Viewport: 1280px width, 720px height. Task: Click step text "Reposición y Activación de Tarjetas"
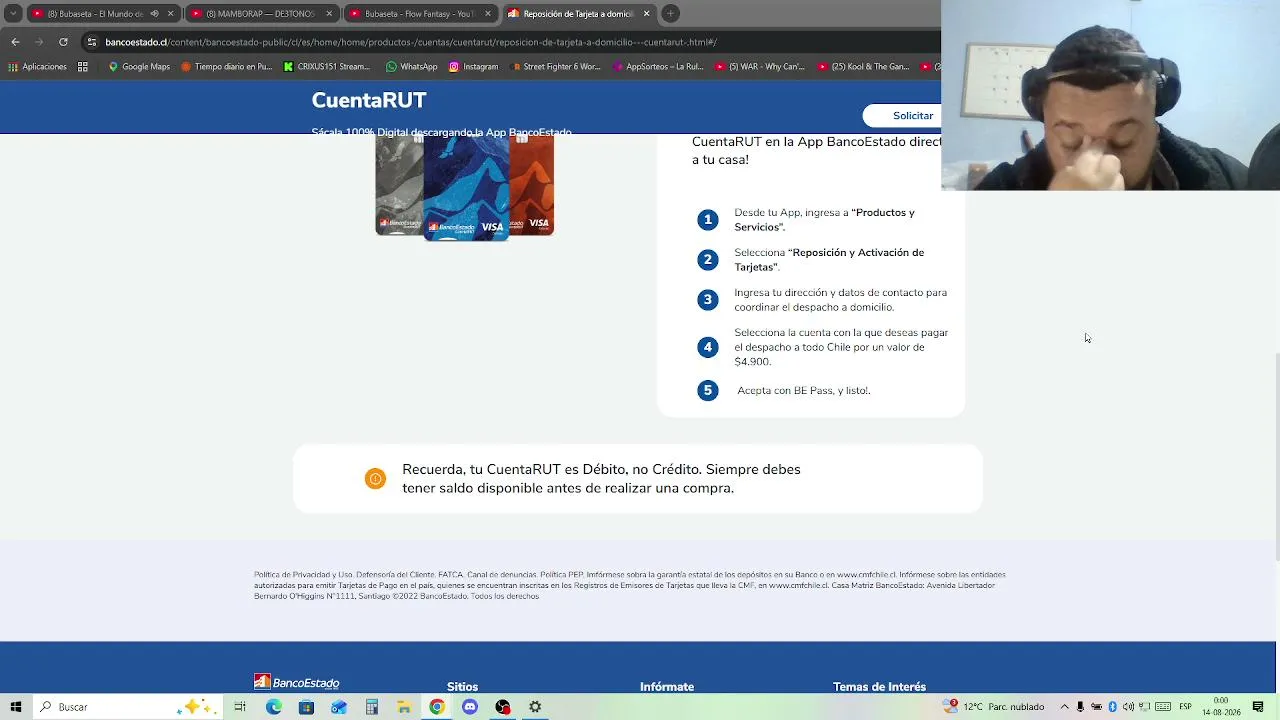click(x=829, y=260)
